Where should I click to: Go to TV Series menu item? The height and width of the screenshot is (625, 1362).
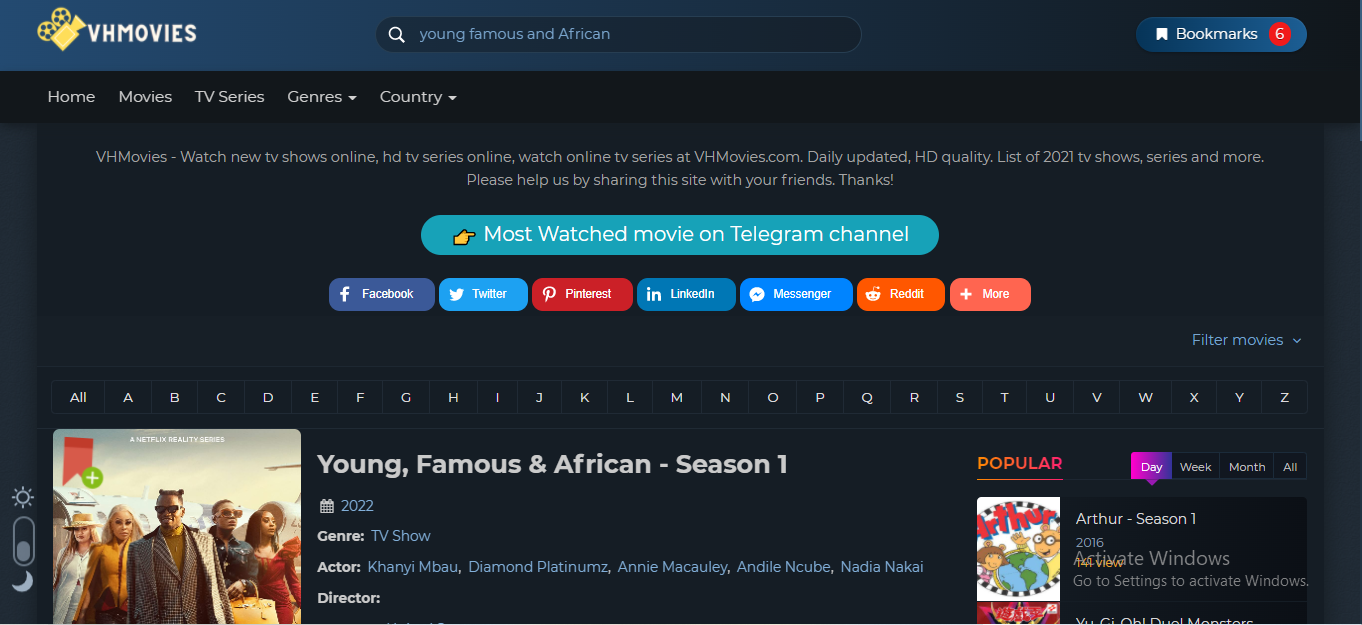(x=230, y=97)
